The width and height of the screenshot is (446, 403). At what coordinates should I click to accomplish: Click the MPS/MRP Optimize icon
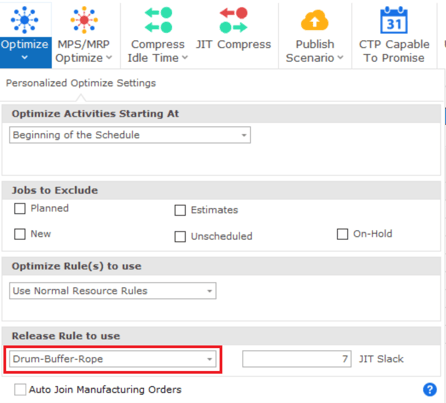84,20
